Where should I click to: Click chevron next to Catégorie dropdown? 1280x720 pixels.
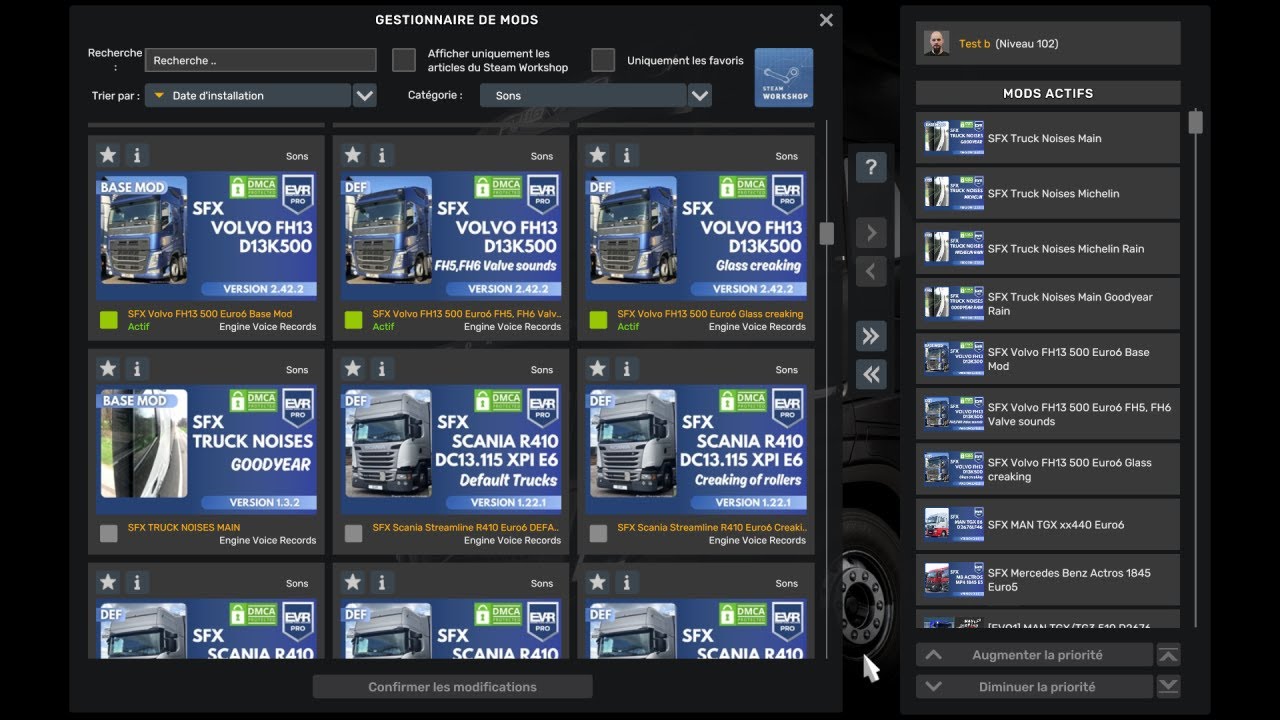click(x=700, y=96)
